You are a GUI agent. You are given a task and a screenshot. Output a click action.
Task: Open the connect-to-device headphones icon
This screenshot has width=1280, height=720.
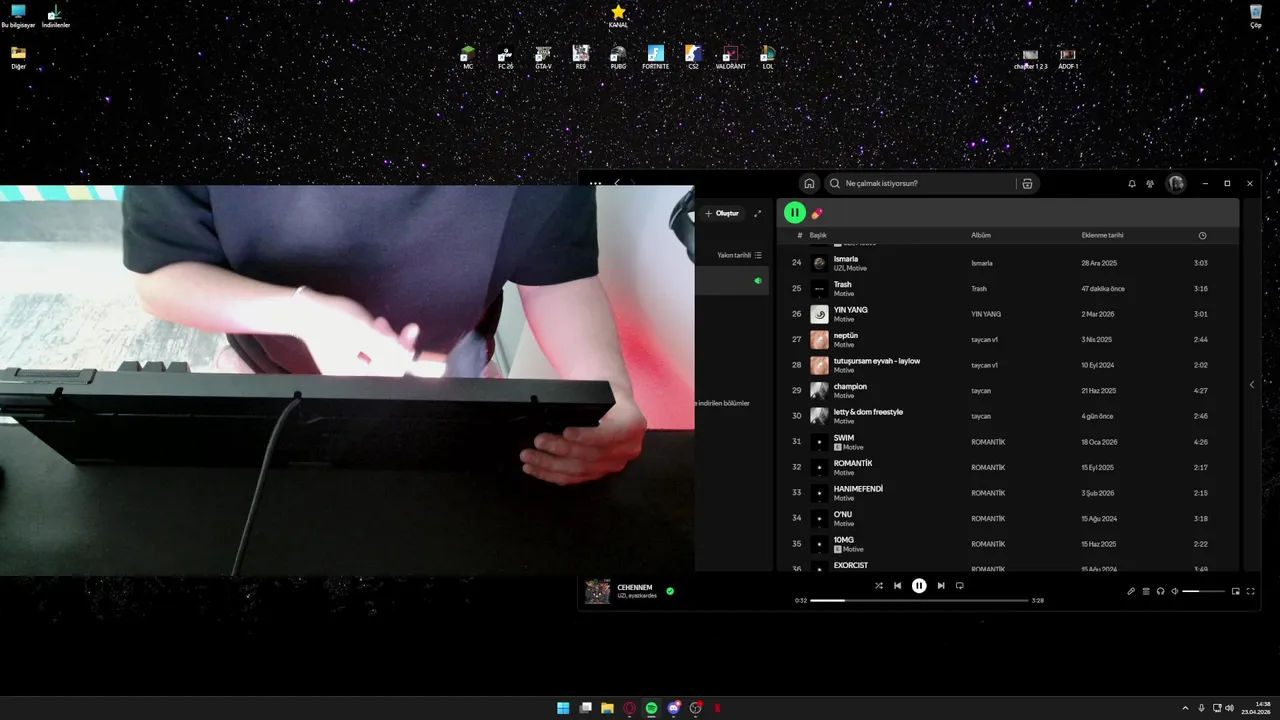(1160, 591)
